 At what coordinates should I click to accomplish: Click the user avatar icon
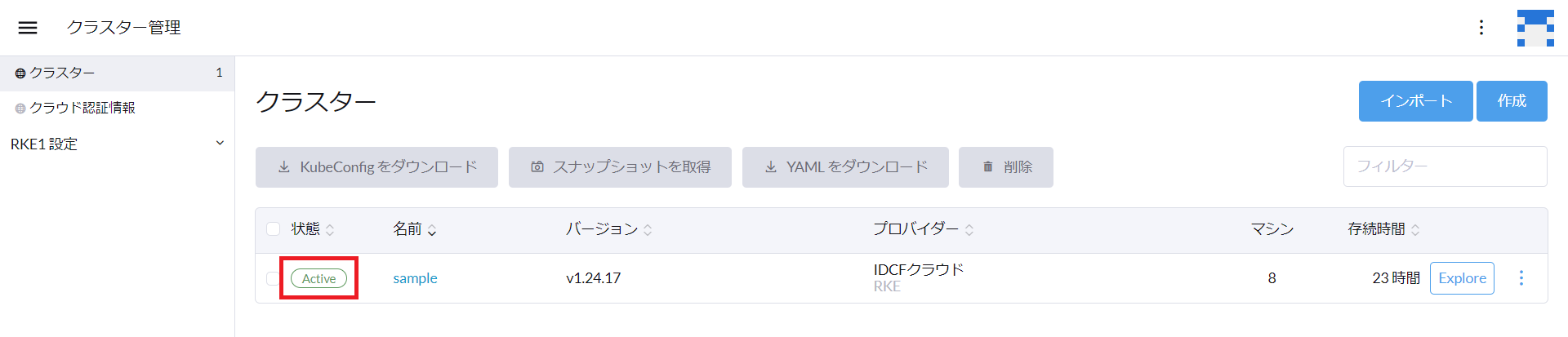[1535, 28]
